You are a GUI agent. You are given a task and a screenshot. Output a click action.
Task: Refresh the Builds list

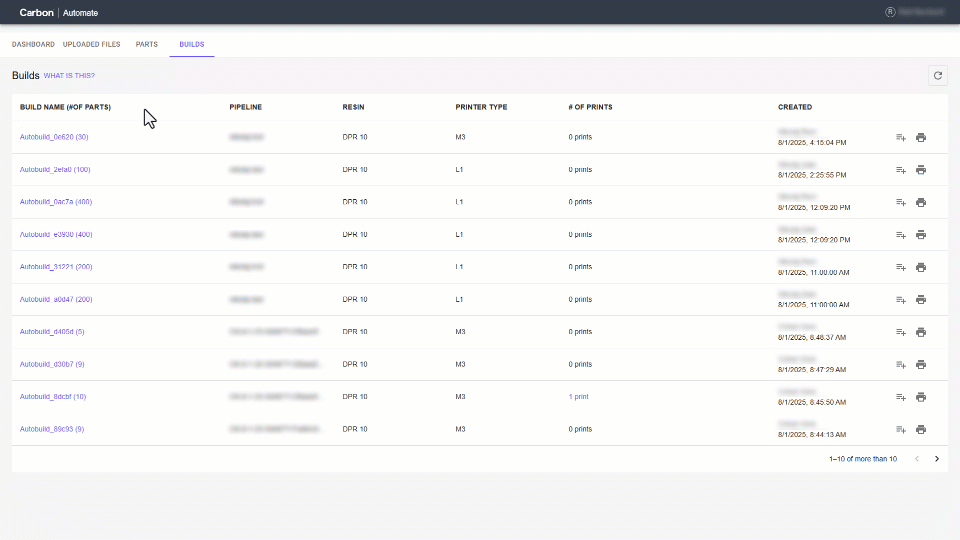tap(937, 76)
